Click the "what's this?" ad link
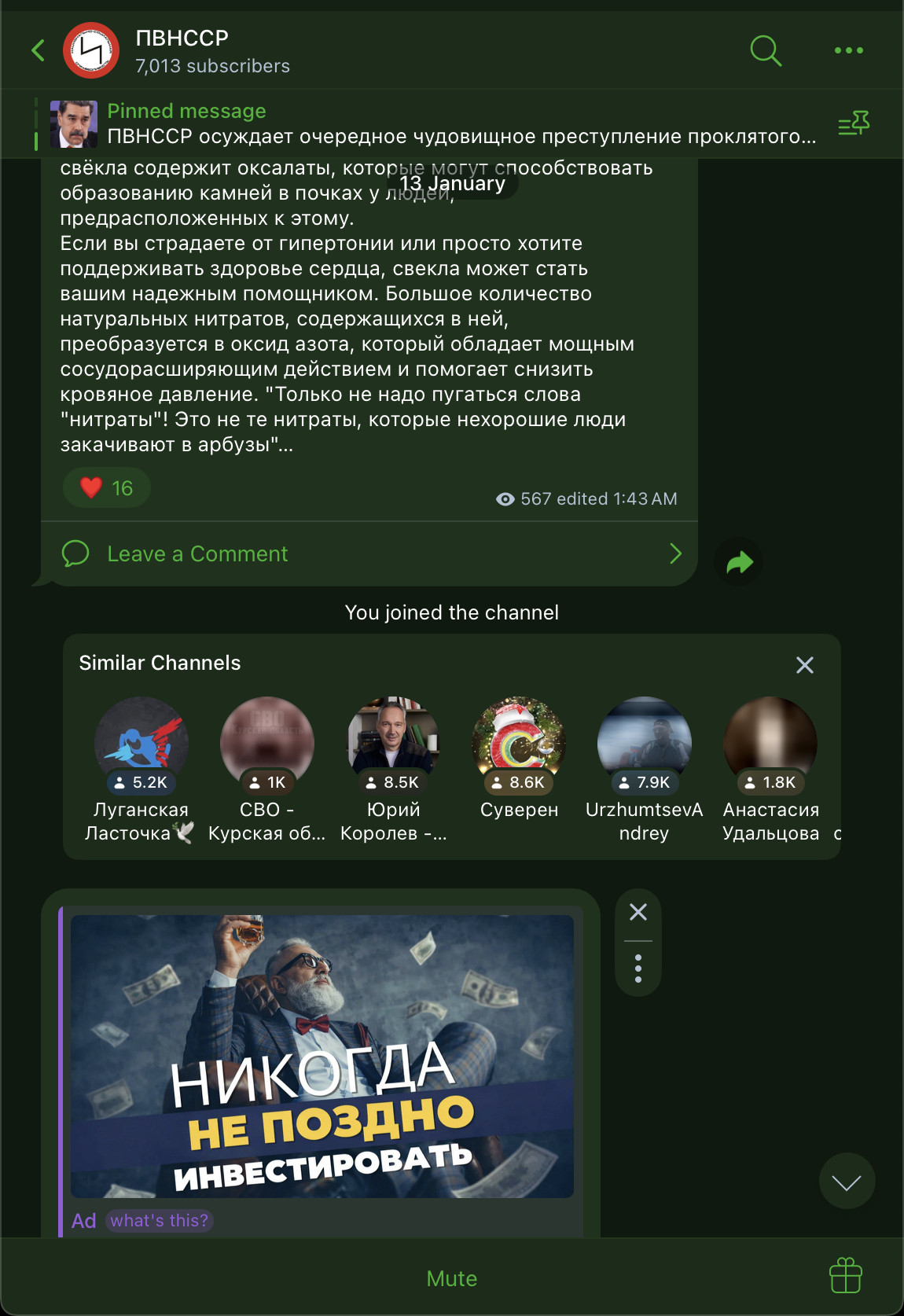The width and height of the screenshot is (904, 1316). tap(160, 1220)
